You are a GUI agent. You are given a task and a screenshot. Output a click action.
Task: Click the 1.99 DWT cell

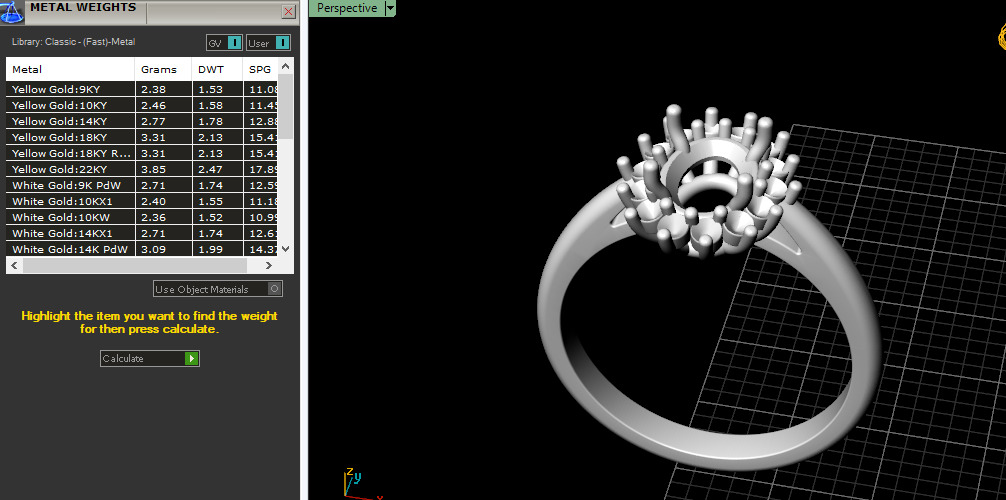pos(217,249)
